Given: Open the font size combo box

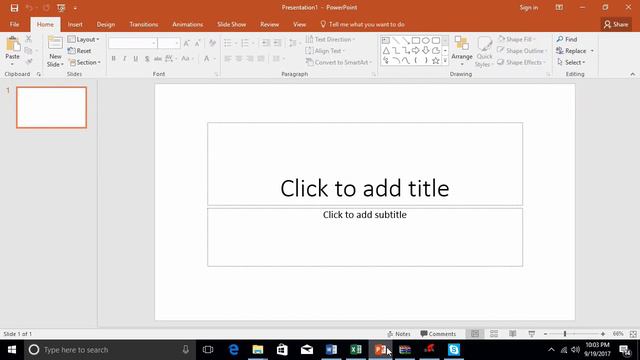Looking at the screenshot, I should [169, 43].
